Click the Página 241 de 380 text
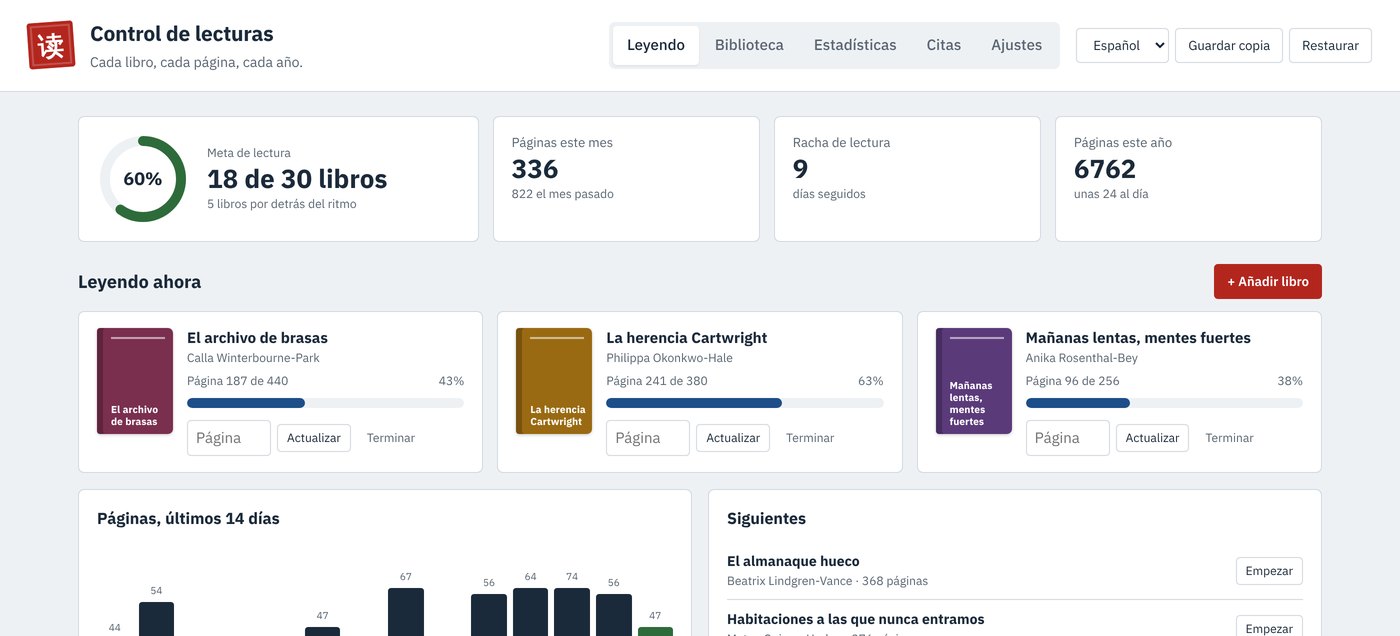Viewport: 1400px width, 636px height. (x=657, y=381)
